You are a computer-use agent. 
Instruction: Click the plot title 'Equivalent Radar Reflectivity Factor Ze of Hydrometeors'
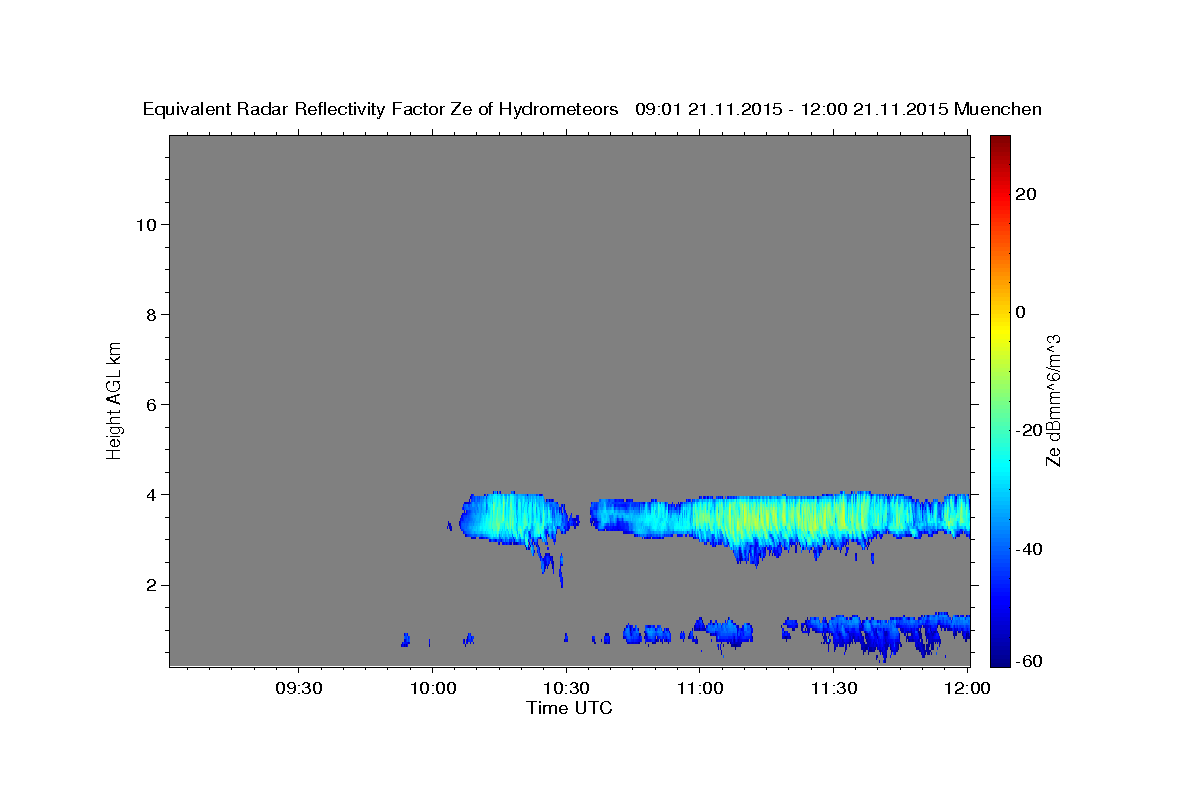[381, 110]
